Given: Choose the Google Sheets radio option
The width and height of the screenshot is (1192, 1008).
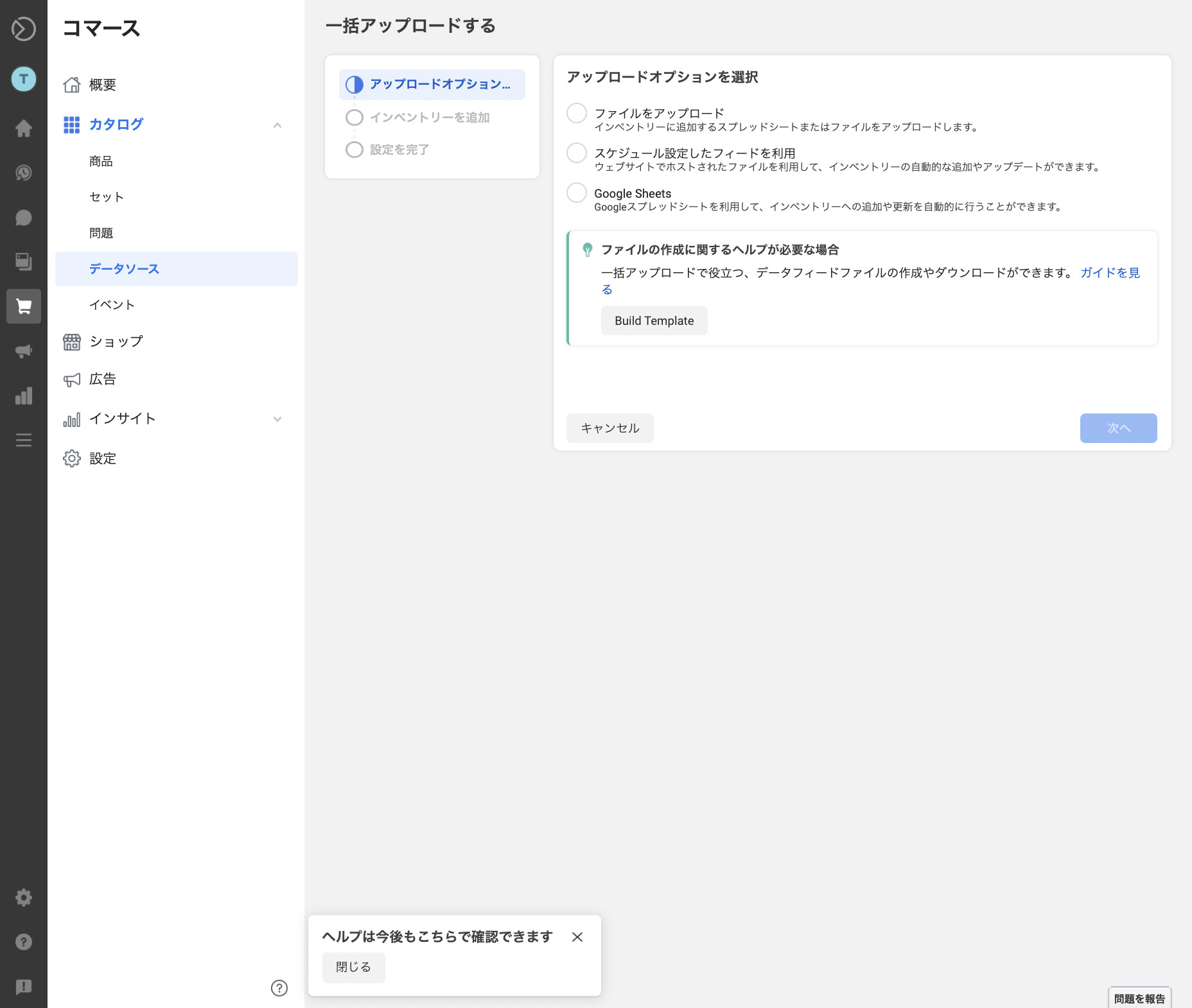Looking at the screenshot, I should click(577, 193).
